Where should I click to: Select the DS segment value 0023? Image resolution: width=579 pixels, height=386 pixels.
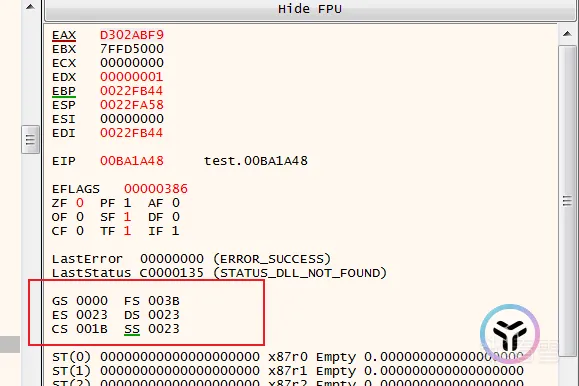164,315
